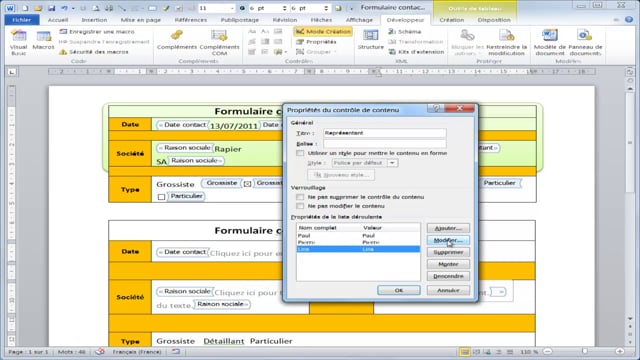
Task: Open the Fichier tab
Action: [x=22, y=20]
